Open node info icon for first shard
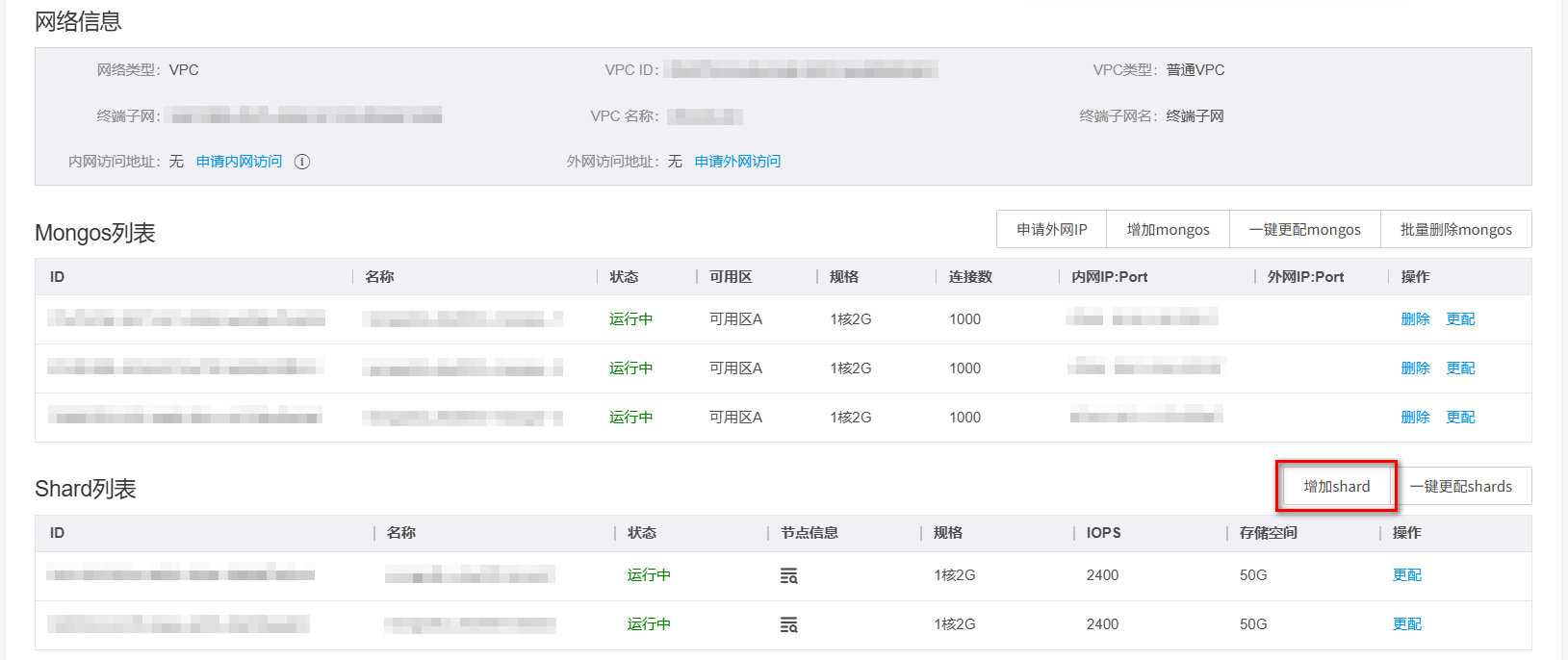 [x=788, y=575]
